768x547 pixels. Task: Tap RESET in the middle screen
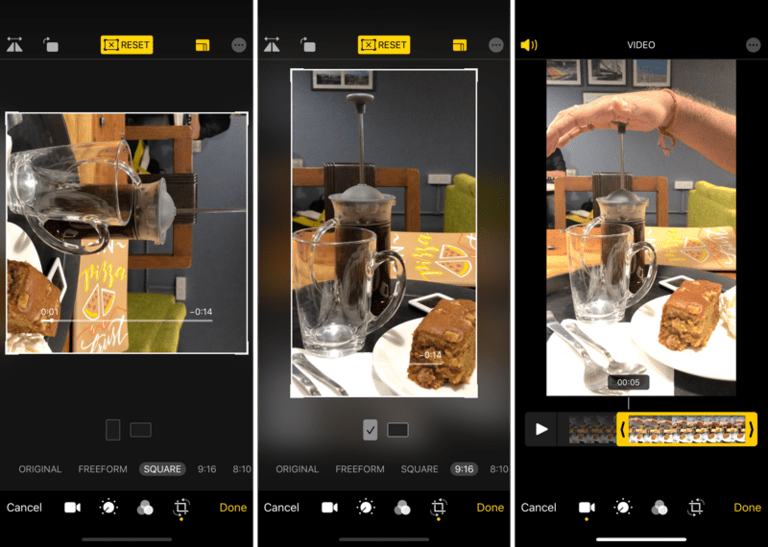click(384, 45)
